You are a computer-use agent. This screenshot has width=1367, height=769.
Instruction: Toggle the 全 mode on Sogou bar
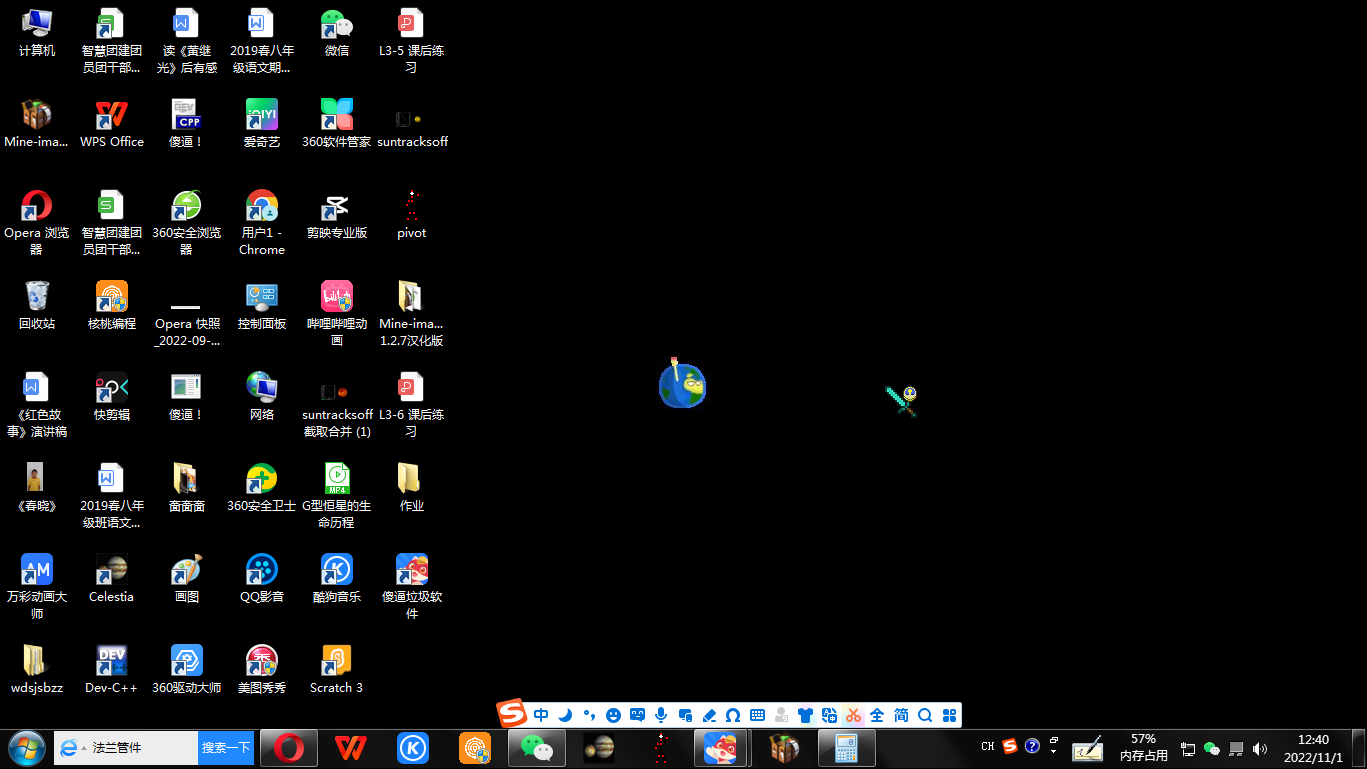[877, 715]
